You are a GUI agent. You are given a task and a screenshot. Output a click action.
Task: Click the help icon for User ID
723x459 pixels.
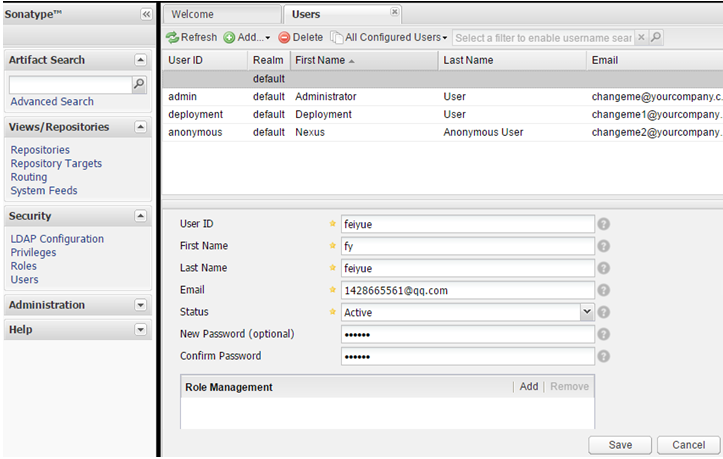(604, 224)
